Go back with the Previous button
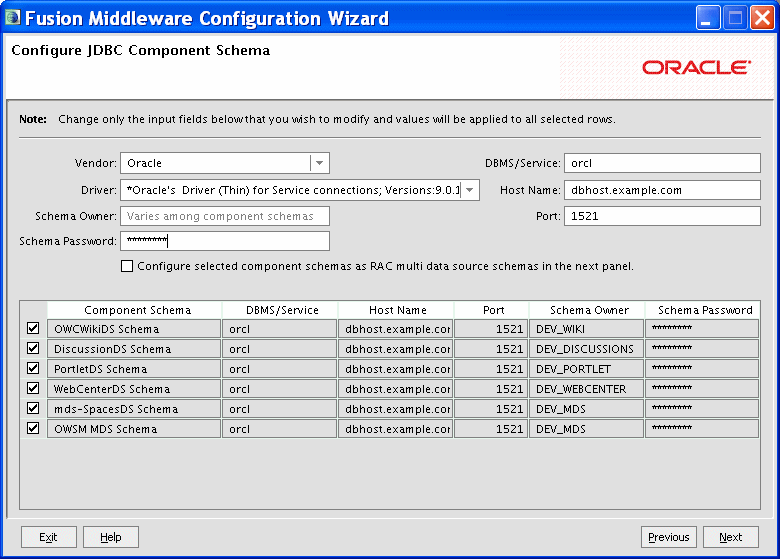Image resolution: width=780 pixels, height=559 pixels. (x=669, y=537)
